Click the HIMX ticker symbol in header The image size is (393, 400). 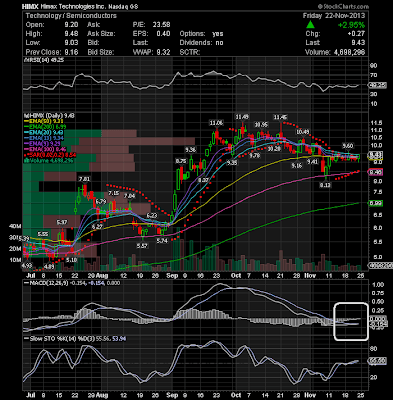[x=30, y=7]
